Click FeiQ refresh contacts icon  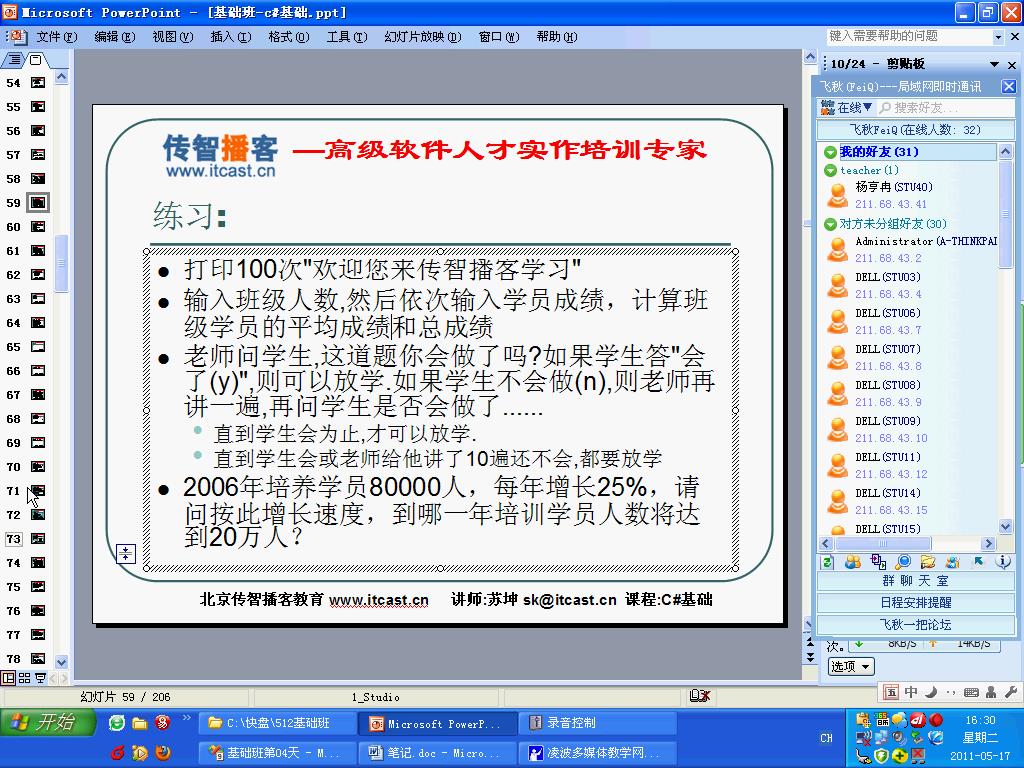(827, 562)
